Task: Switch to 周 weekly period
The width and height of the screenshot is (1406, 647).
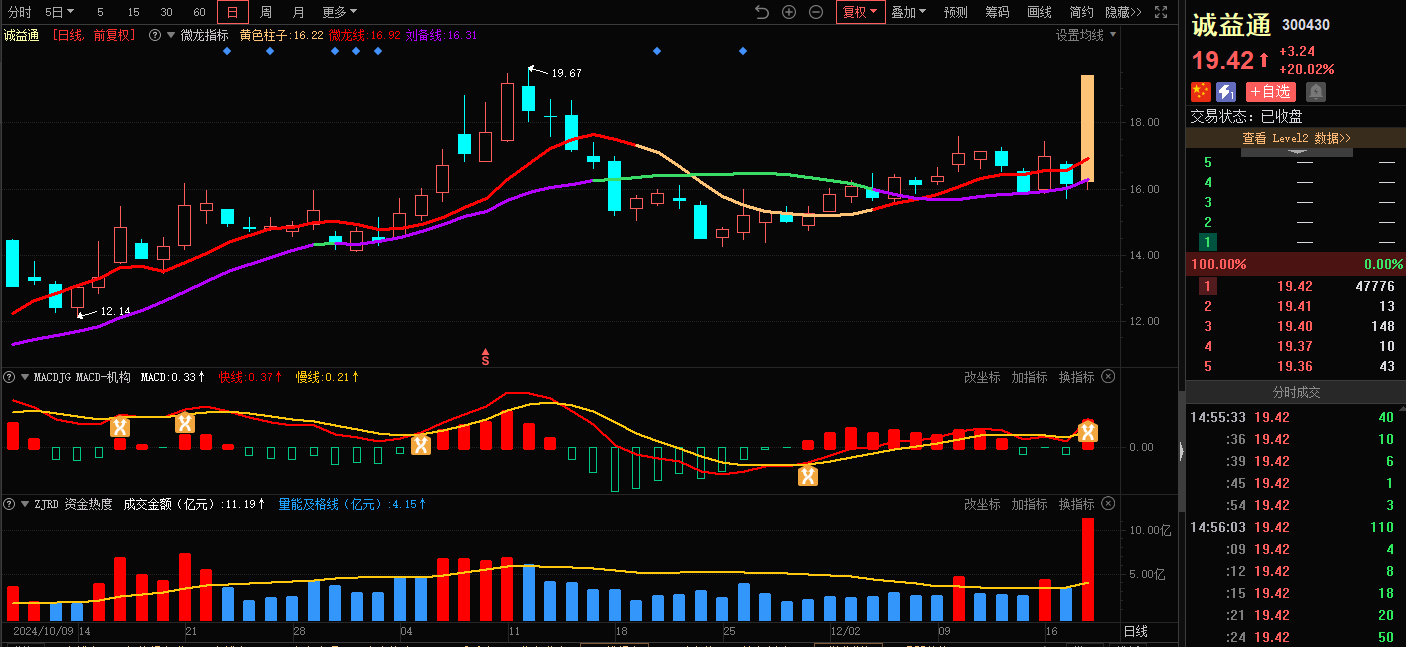Action: [x=265, y=12]
